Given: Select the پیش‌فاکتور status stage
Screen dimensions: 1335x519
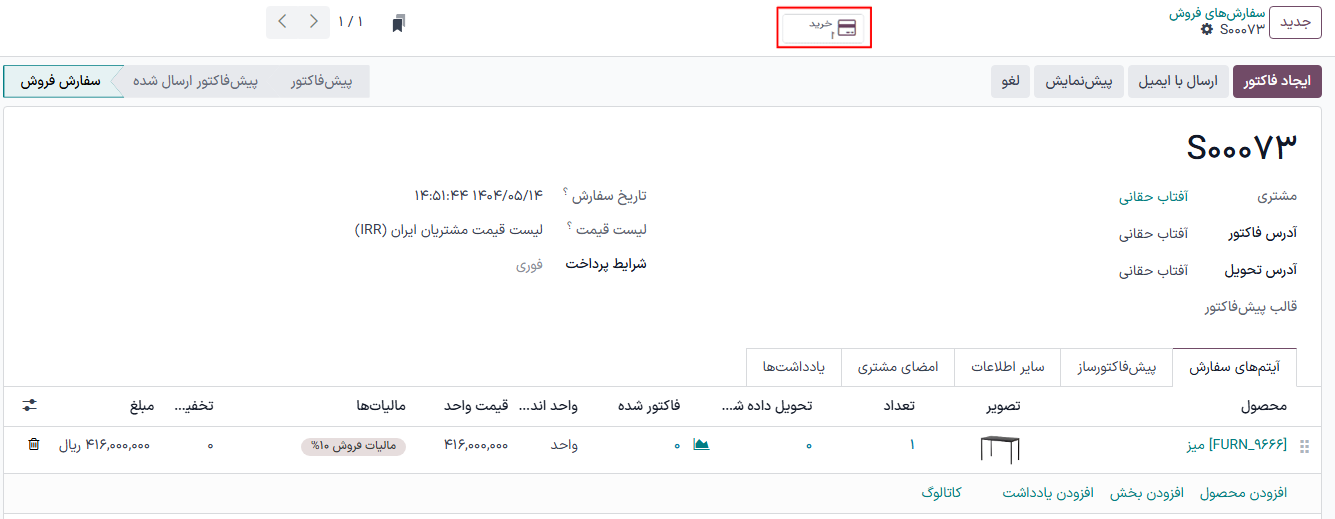Looking at the screenshot, I should pos(321,82).
